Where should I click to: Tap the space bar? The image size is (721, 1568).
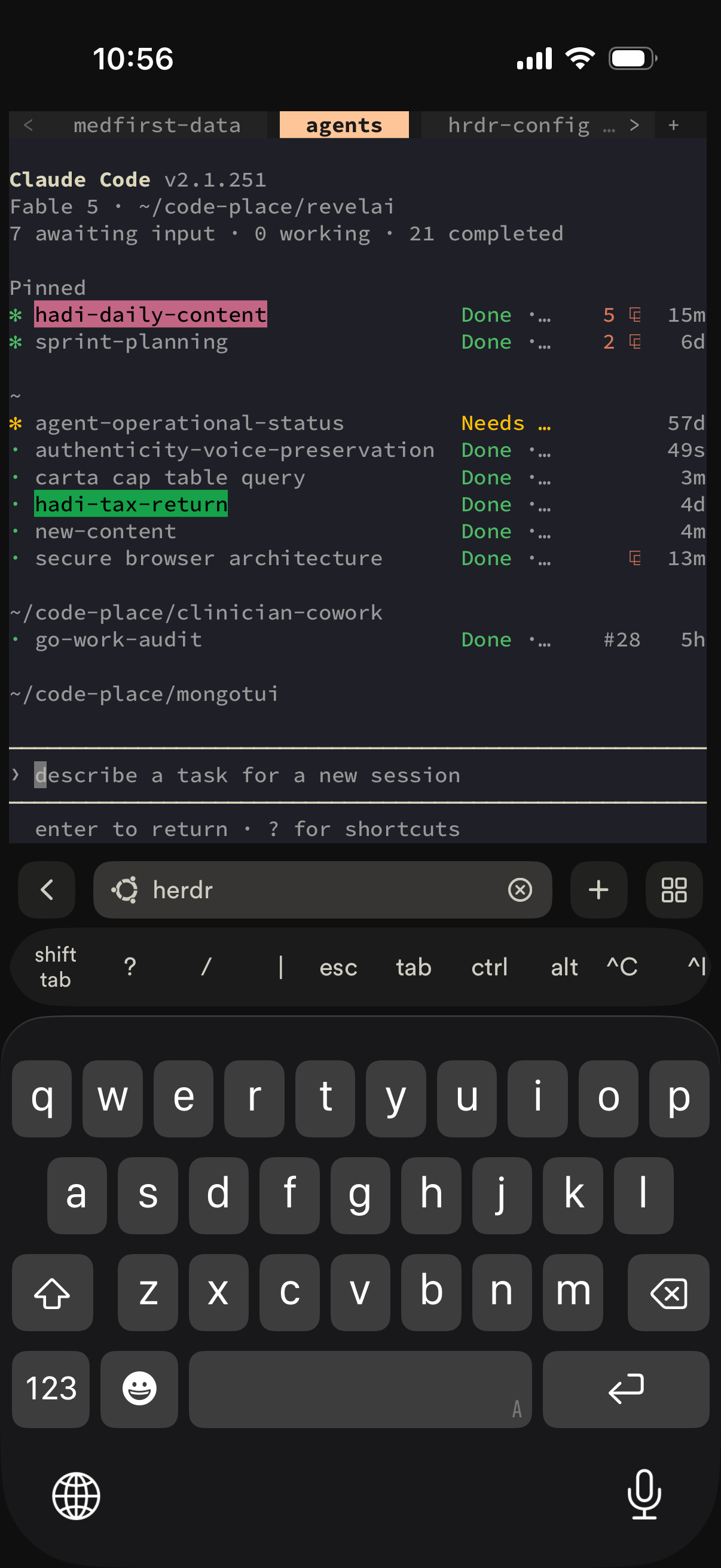pos(360,1389)
